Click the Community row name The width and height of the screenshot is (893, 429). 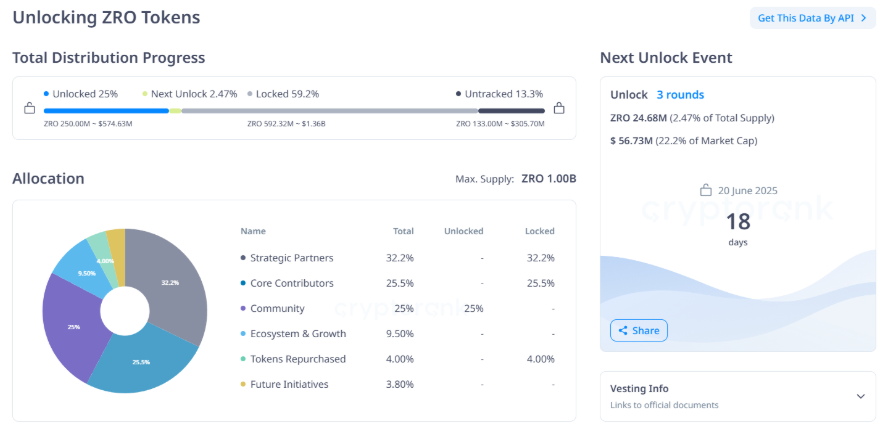[x=277, y=308]
